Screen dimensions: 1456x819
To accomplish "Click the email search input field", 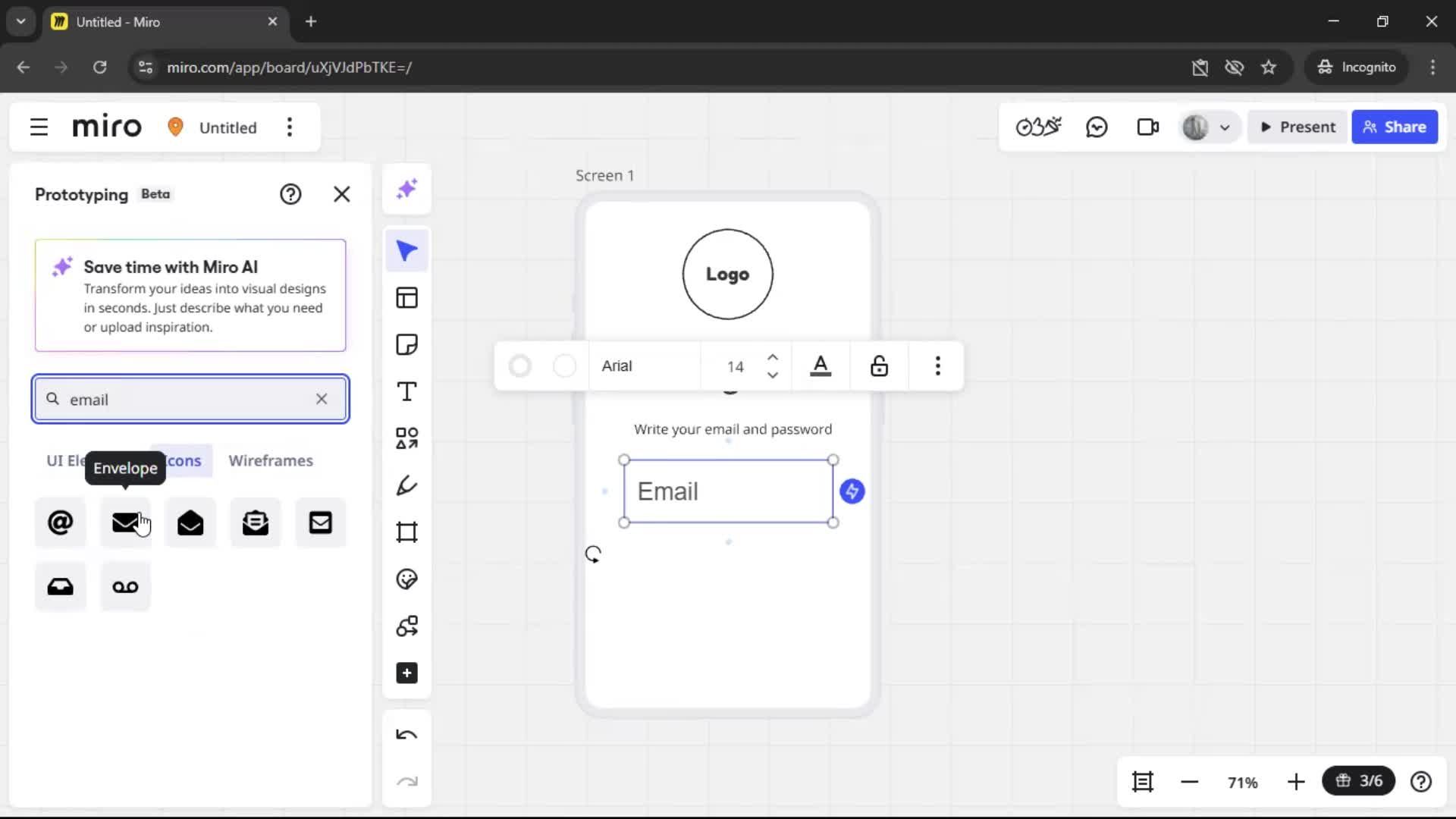I will [190, 399].
